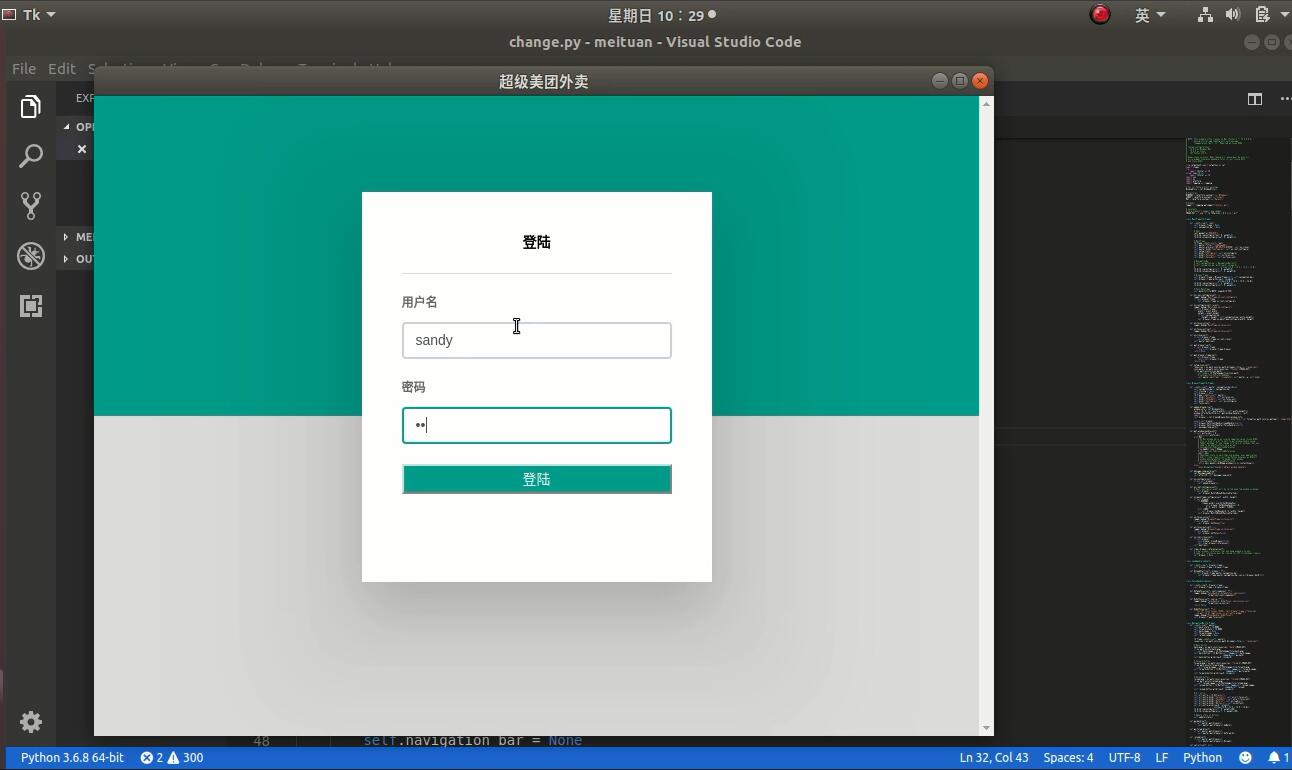Viewport: 1292px width, 770px height.
Task: Select Python 3.6.8 64-bit interpreter
Action: coord(72,758)
